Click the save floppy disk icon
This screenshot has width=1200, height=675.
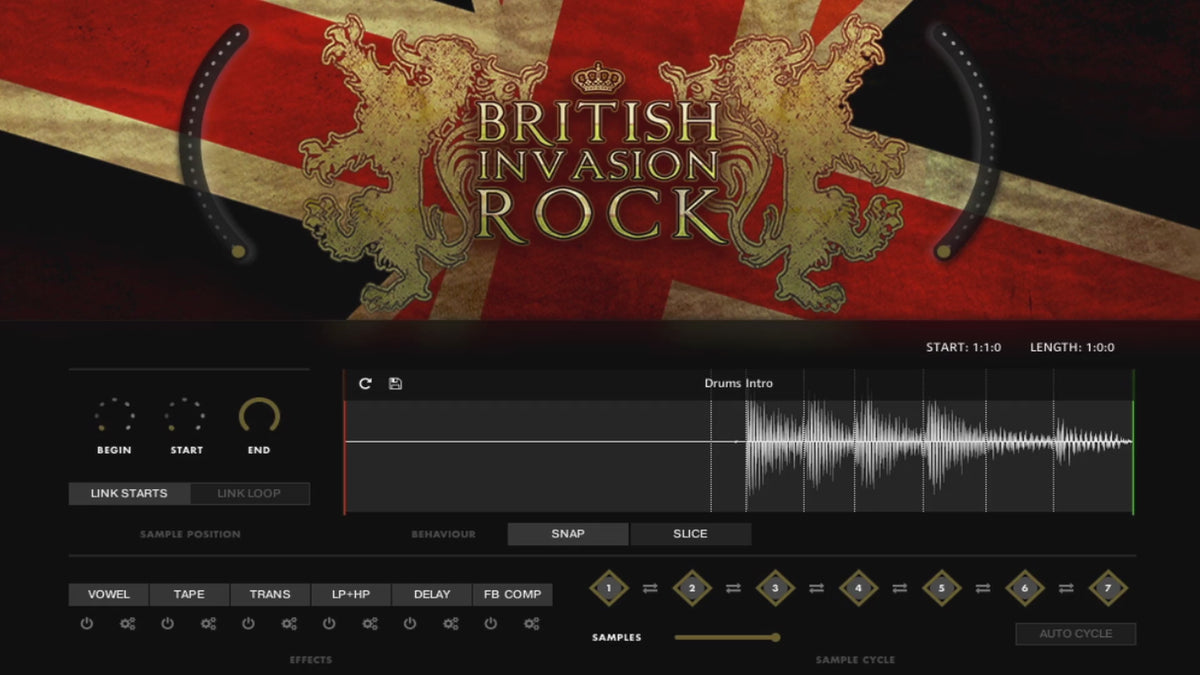(395, 384)
